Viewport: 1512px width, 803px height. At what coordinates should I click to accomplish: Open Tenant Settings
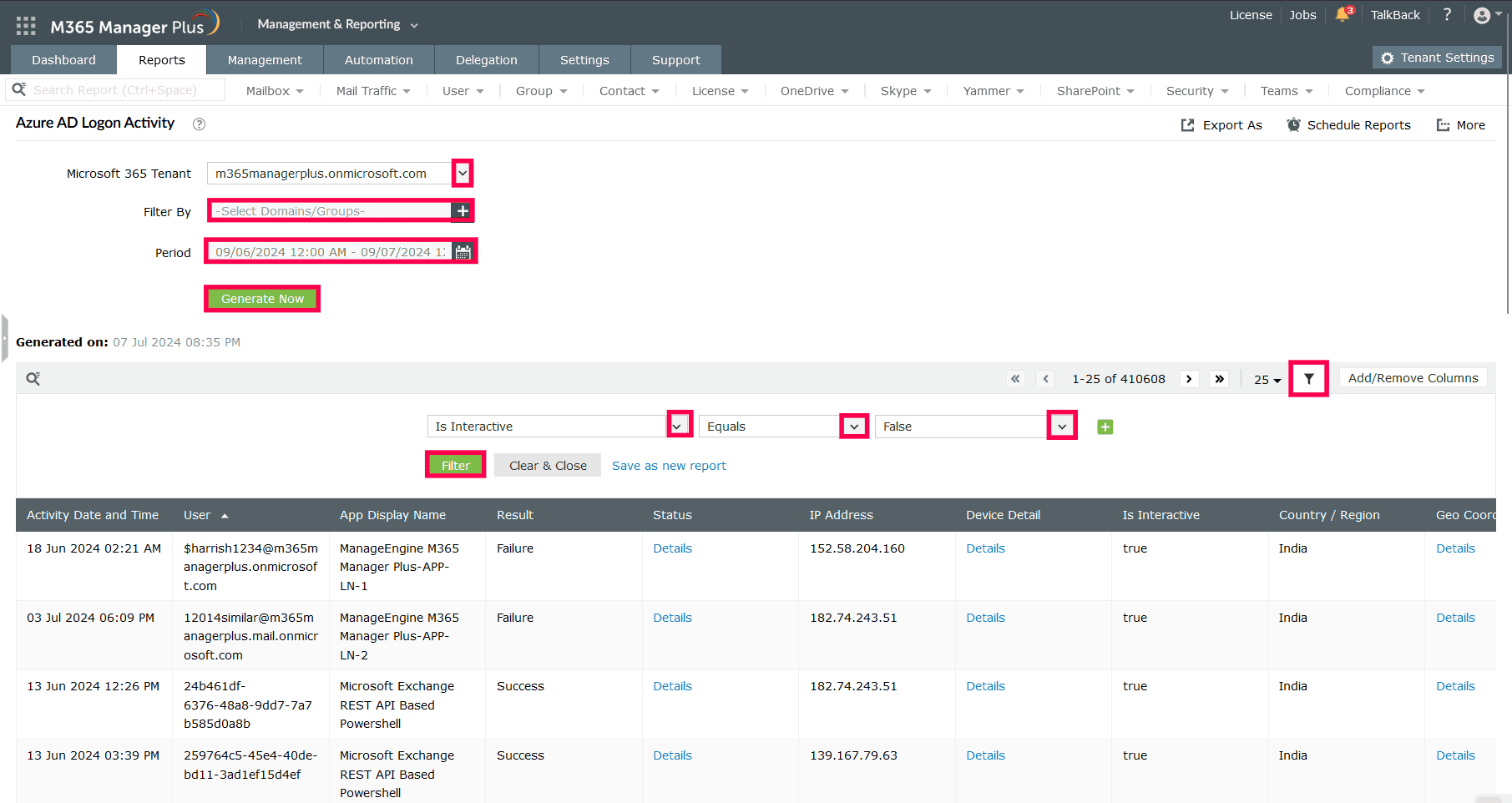1436,57
